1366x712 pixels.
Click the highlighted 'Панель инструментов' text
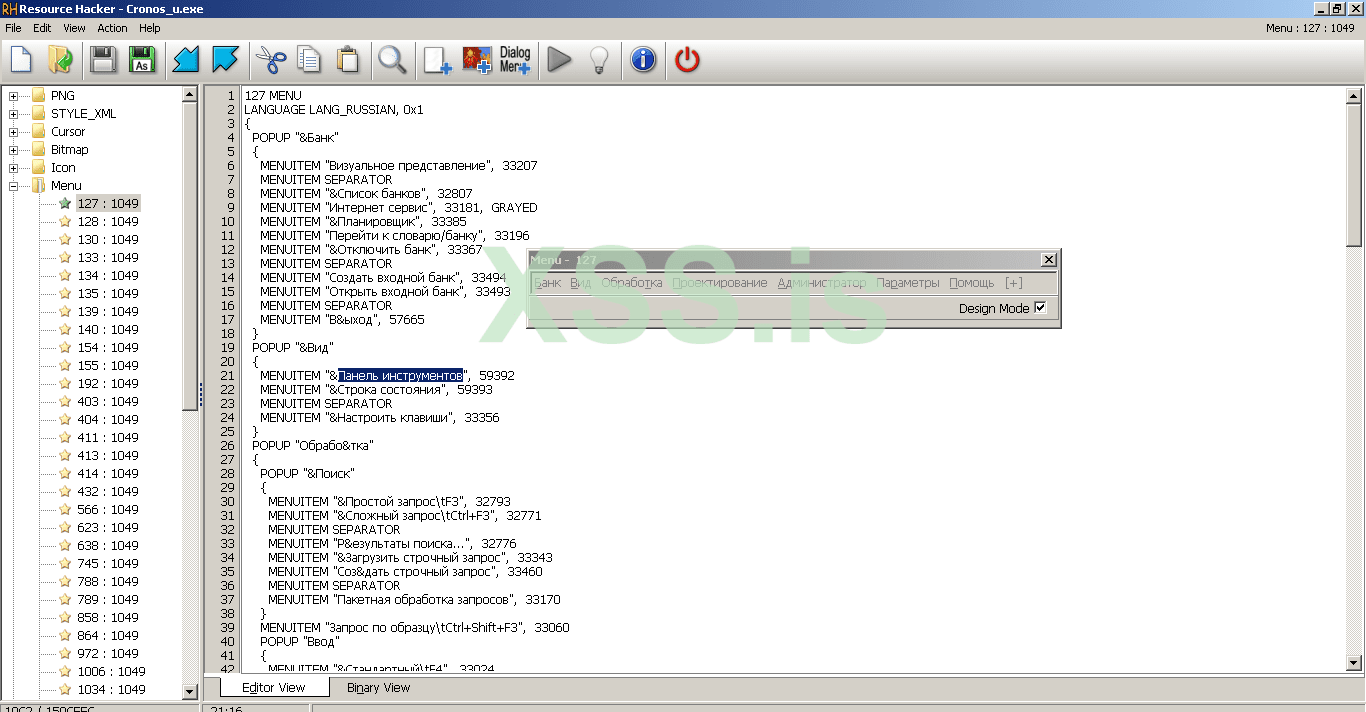click(400, 375)
